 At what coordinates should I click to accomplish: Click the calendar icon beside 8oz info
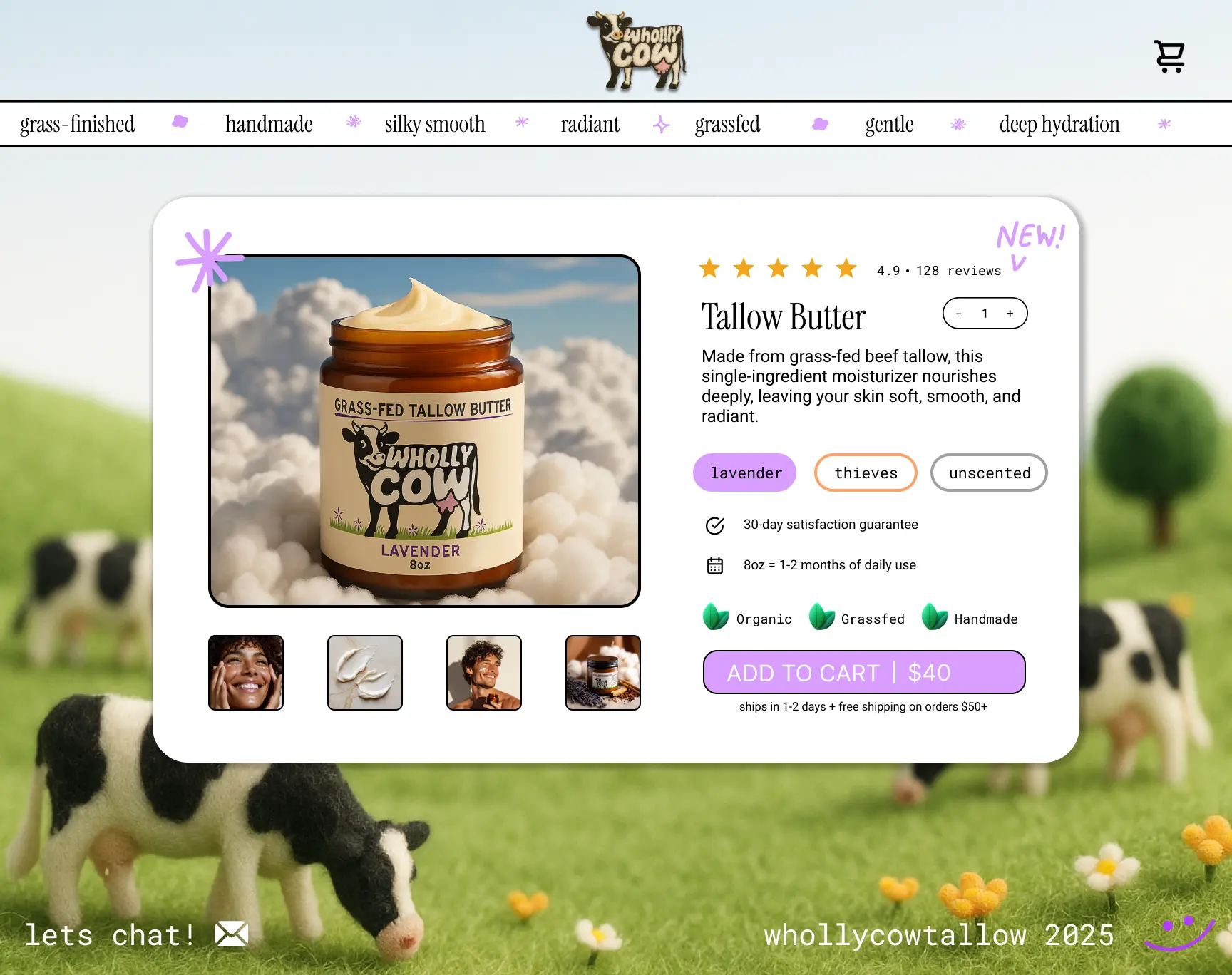coord(714,565)
